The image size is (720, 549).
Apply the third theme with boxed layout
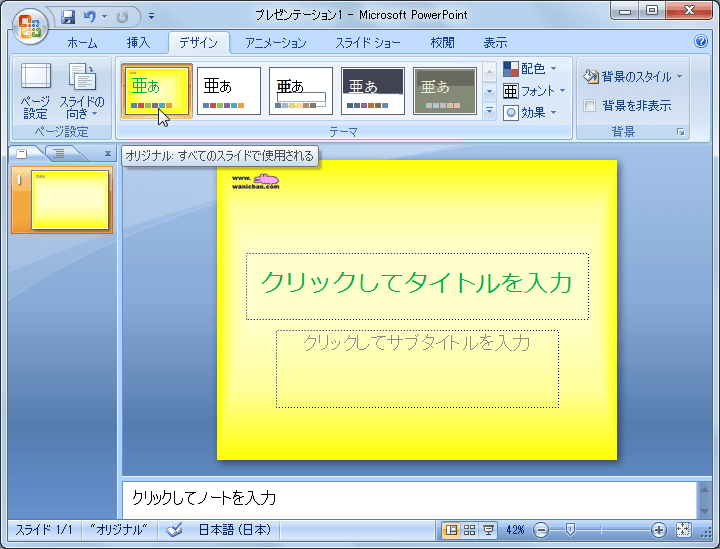(301, 91)
